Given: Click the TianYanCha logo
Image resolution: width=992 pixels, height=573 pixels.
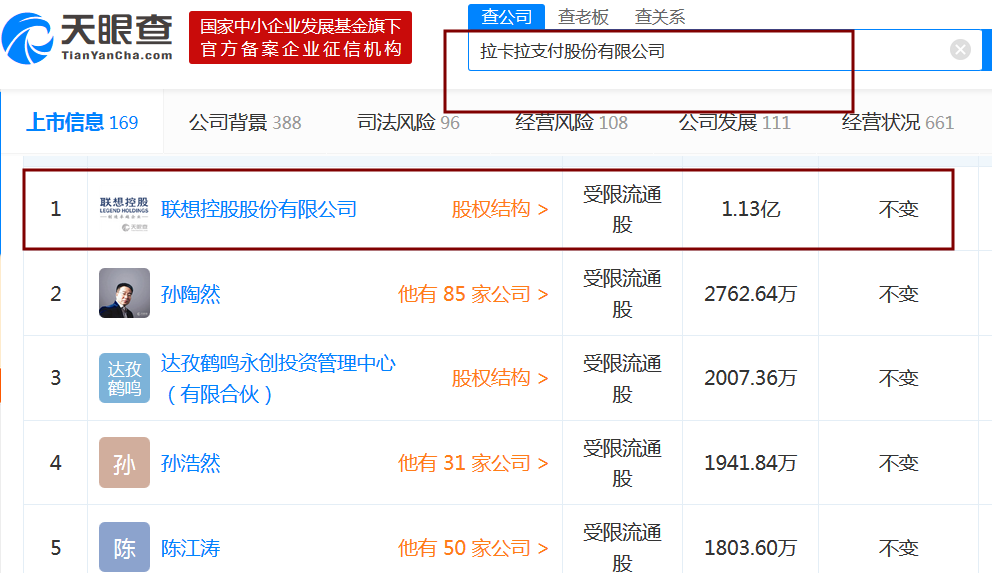Looking at the screenshot, I should click(87, 38).
